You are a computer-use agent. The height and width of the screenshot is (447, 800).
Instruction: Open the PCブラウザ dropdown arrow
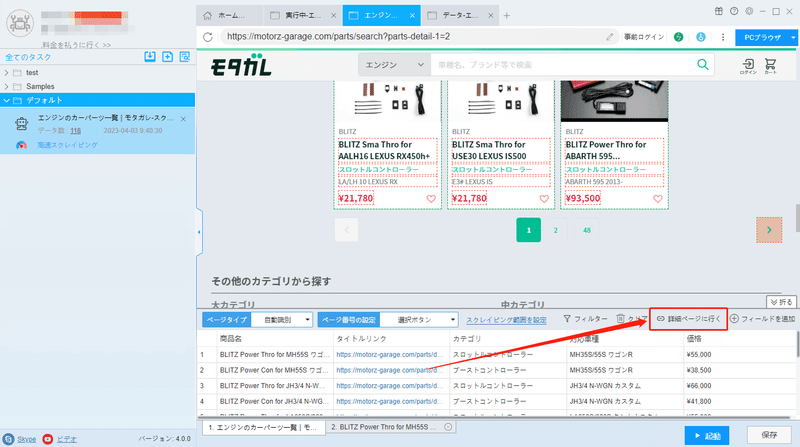[x=793, y=37]
